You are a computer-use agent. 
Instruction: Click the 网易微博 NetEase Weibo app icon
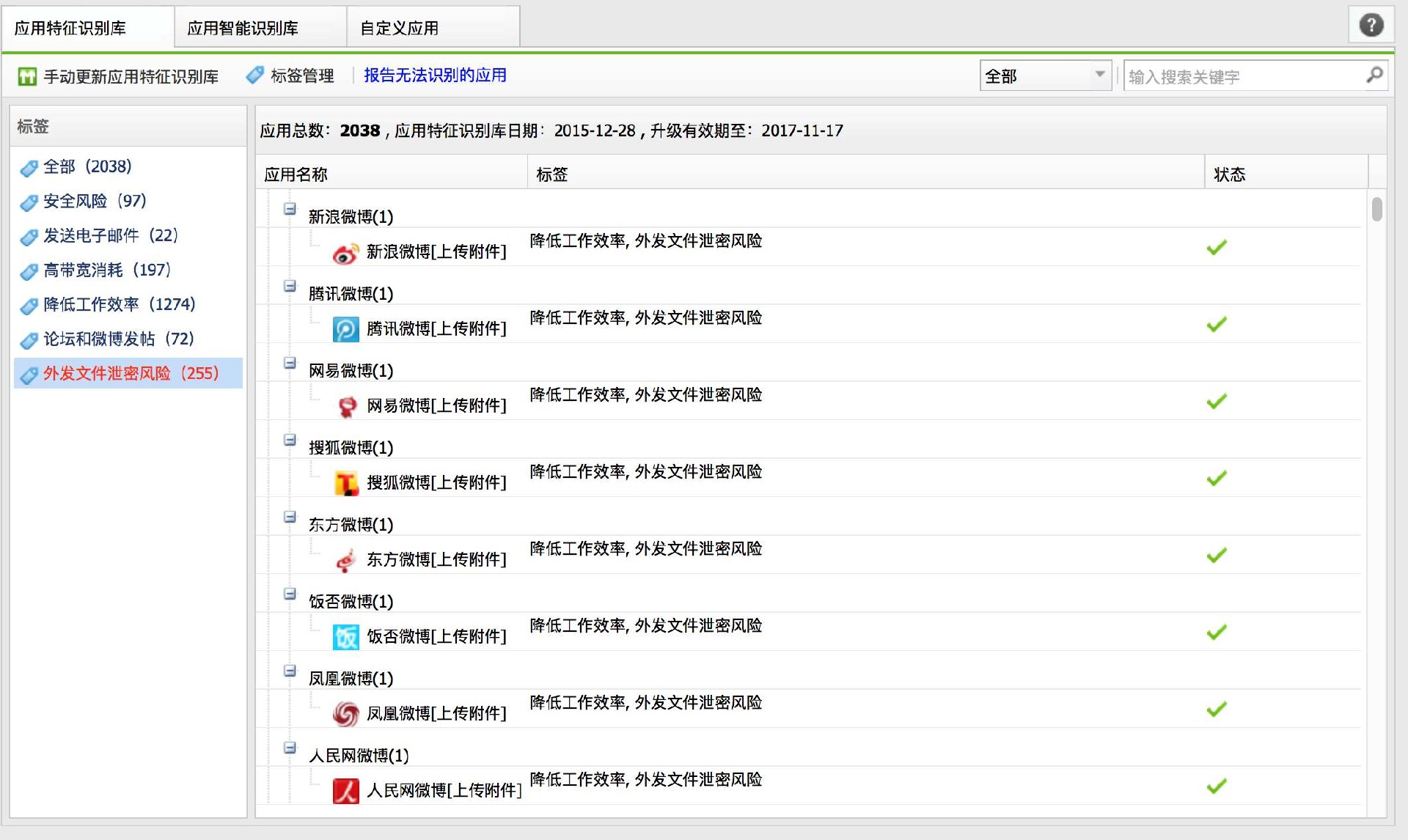click(x=345, y=405)
